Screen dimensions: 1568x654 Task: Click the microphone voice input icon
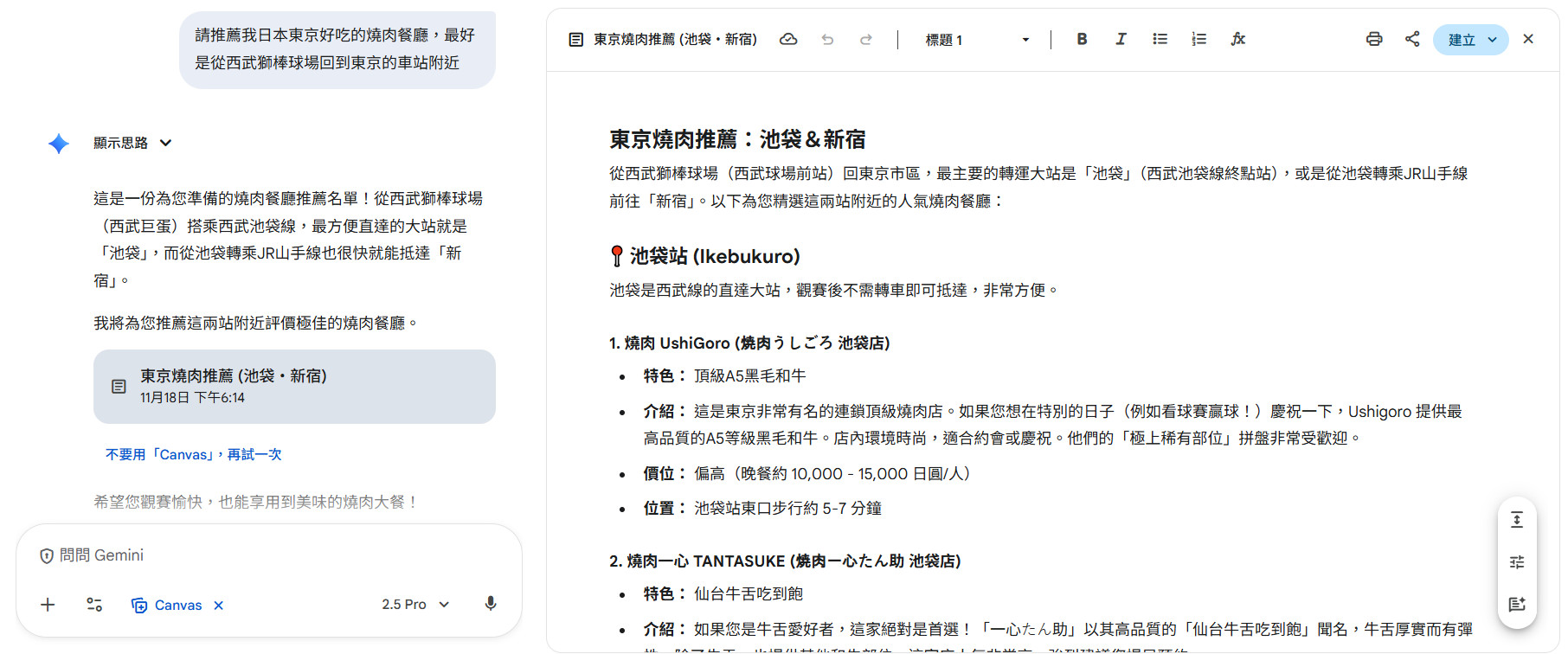tap(491, 604)
